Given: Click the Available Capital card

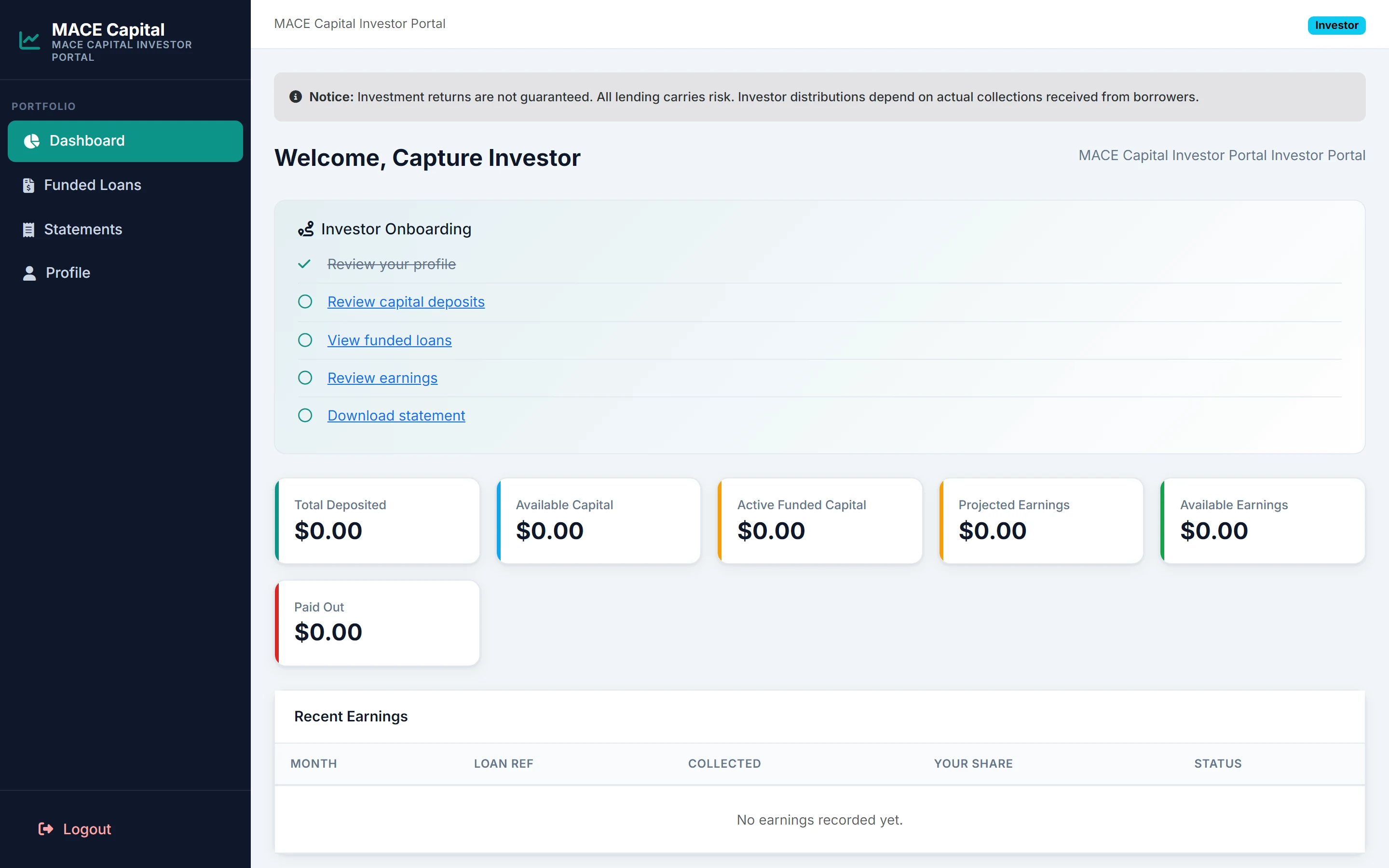Looking at the screenshot, I should pyautogui.click(x=599, y=521).
